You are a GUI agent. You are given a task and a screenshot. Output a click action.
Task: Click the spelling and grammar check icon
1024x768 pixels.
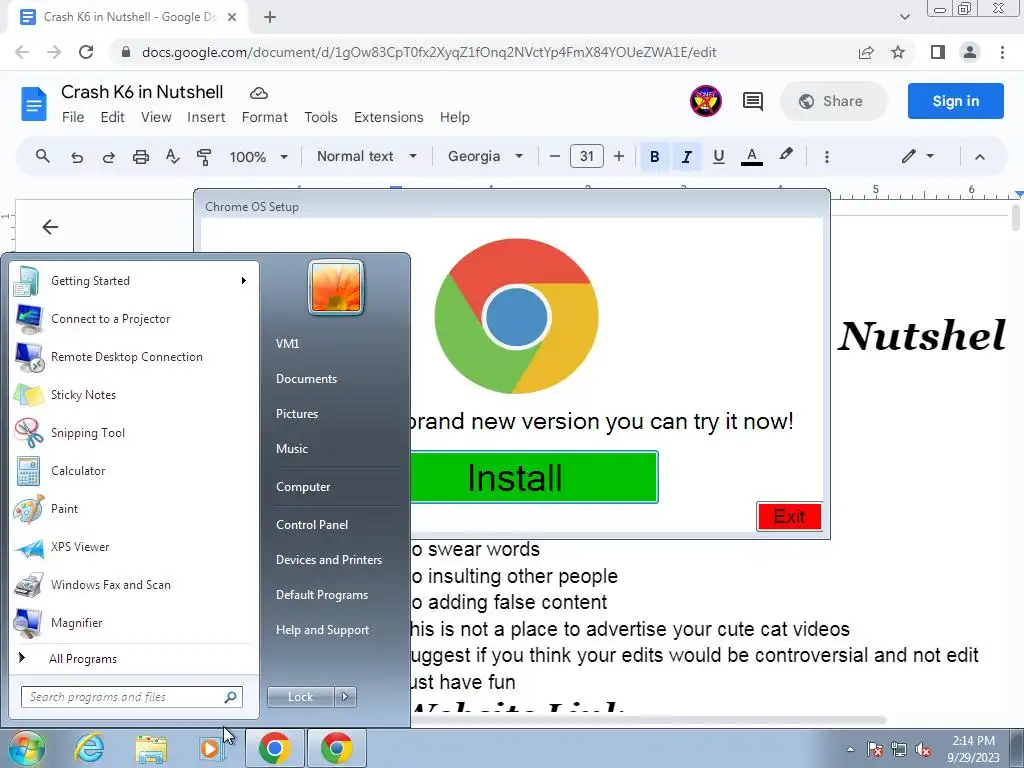tap(172, 157)
